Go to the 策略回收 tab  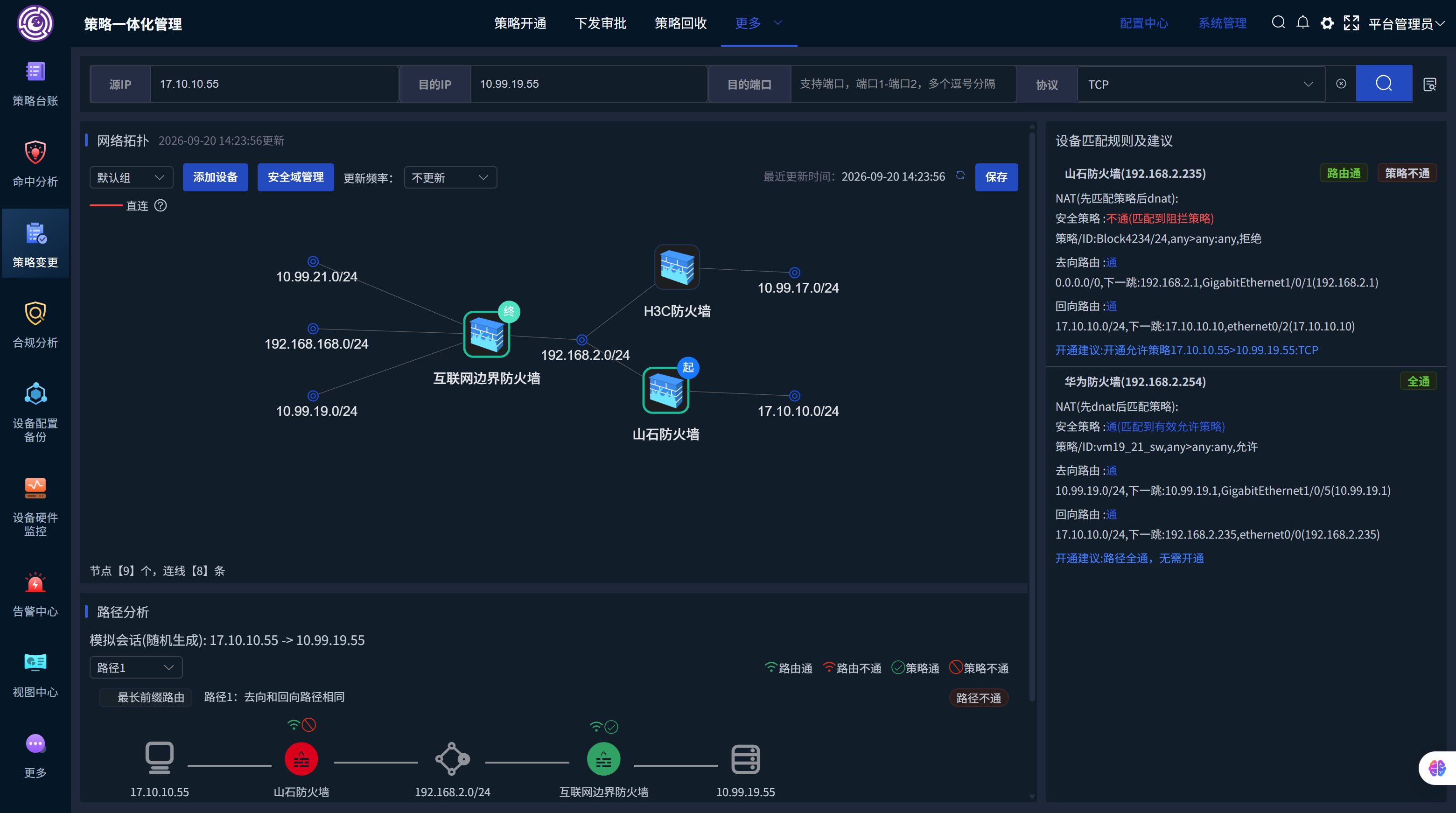tap(680, 23)
